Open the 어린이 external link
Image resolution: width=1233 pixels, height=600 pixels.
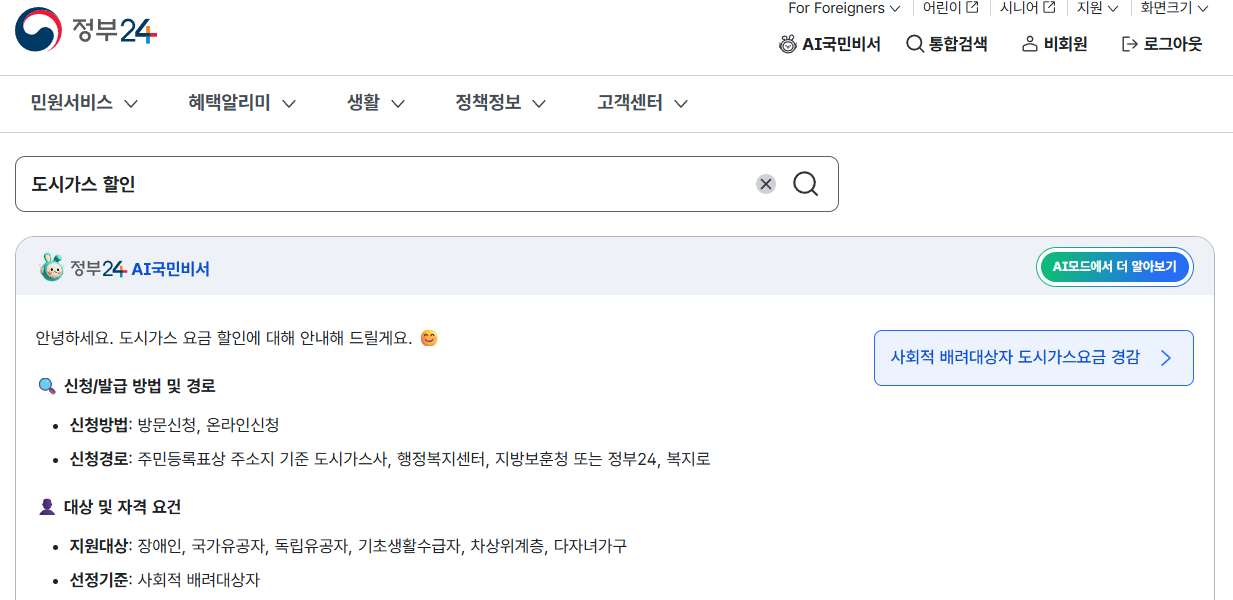(950, 8)
